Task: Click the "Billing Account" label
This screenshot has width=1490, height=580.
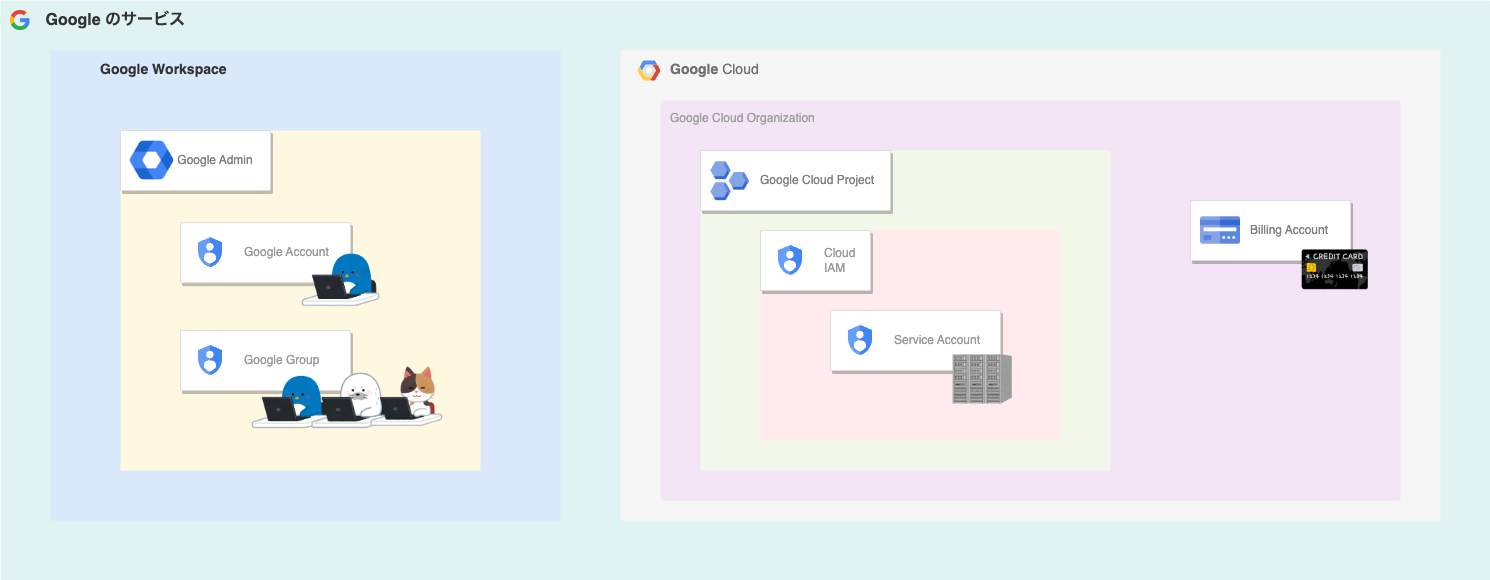Action: click(1289, 230)
